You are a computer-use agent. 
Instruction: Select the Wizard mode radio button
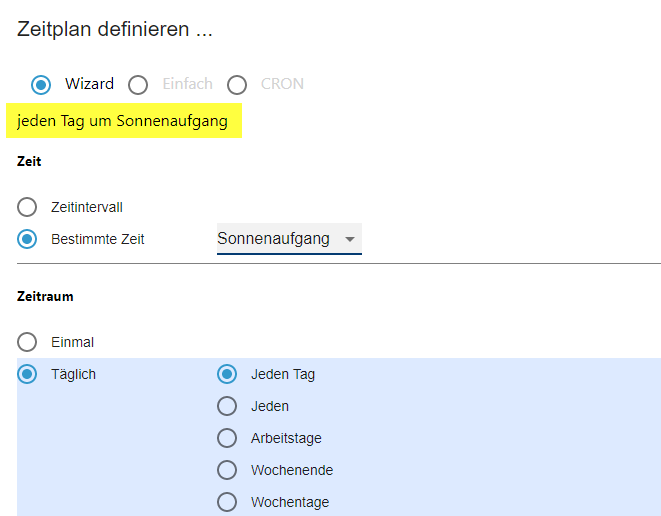coord(41,85)
